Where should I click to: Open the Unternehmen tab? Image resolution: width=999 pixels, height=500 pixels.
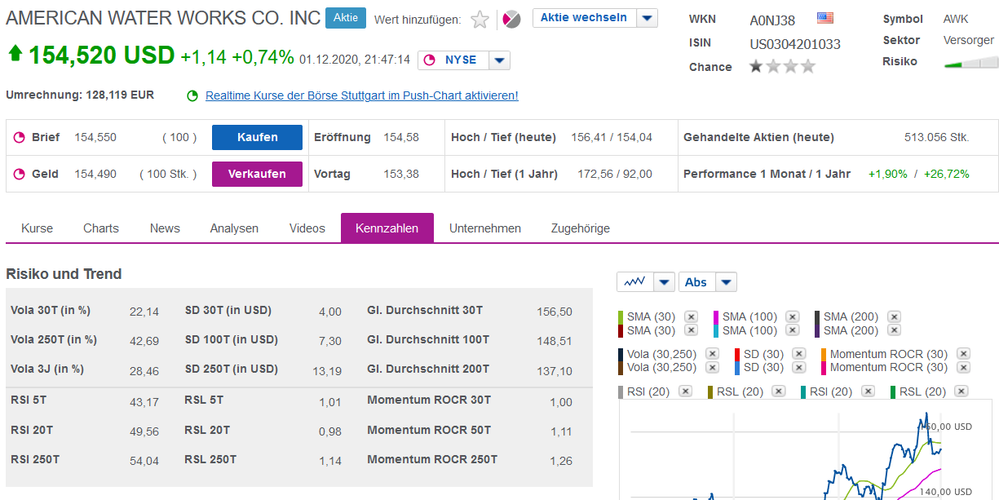tap(485, 228)
